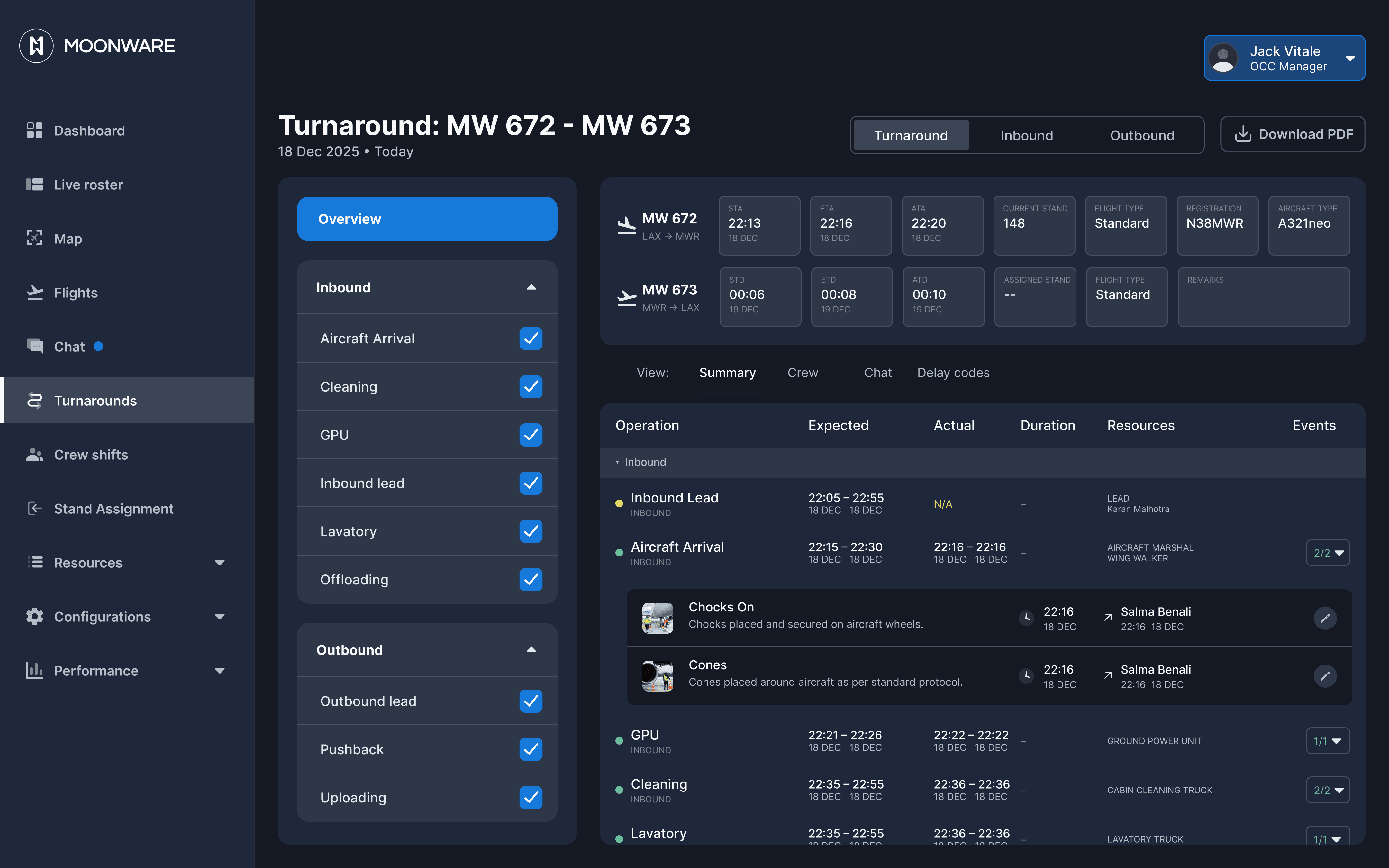Click the Download PDF button

tap(1293, 134)
